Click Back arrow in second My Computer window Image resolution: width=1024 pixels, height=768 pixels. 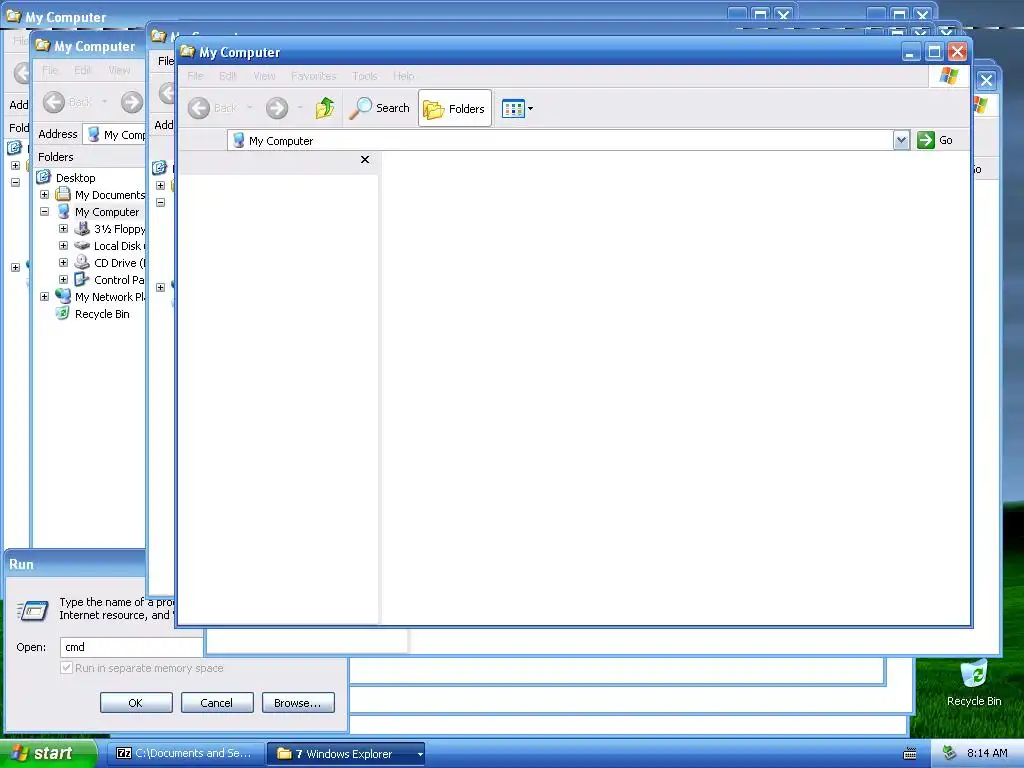[54, 102]
